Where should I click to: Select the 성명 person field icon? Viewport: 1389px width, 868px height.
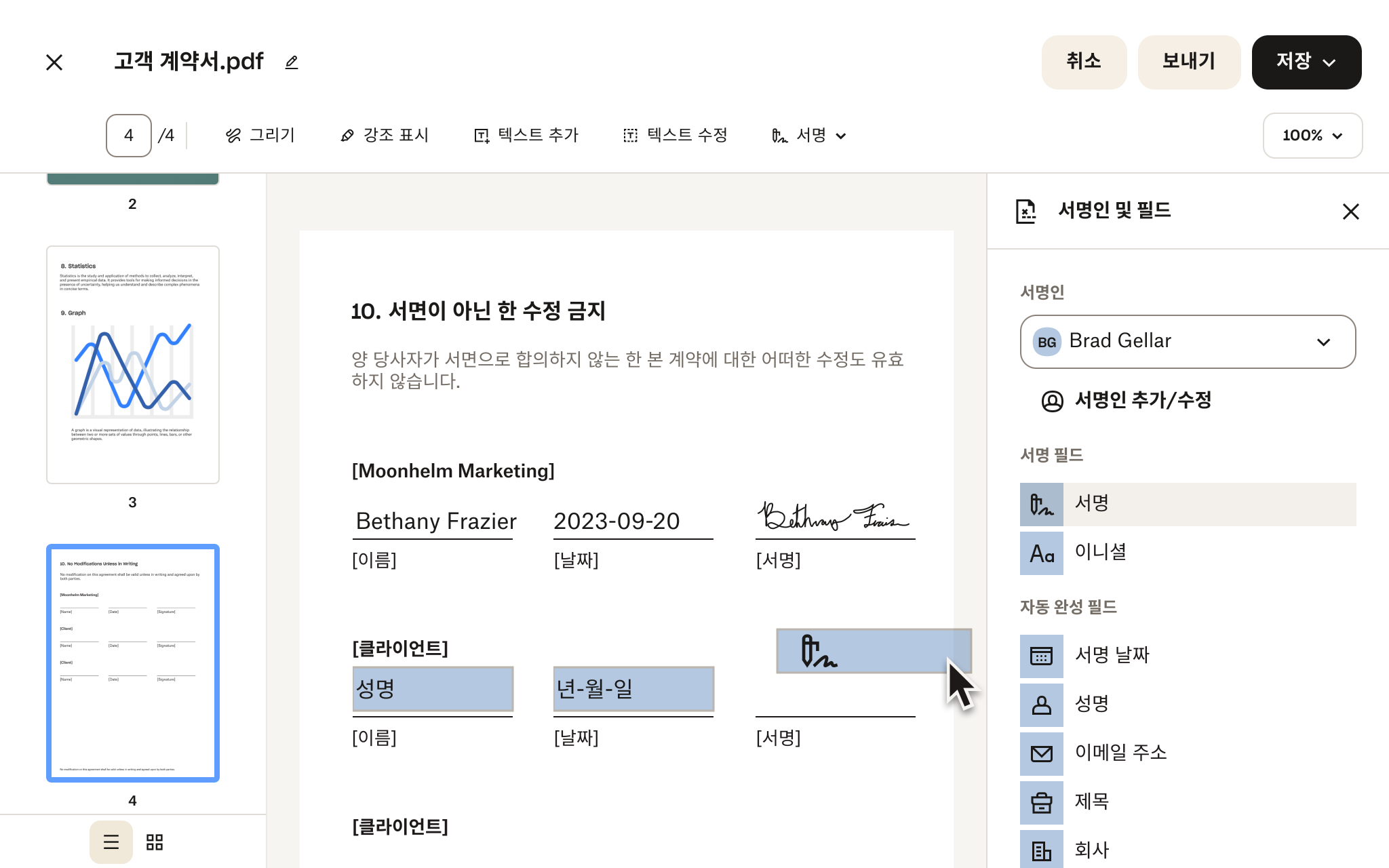1042,705
